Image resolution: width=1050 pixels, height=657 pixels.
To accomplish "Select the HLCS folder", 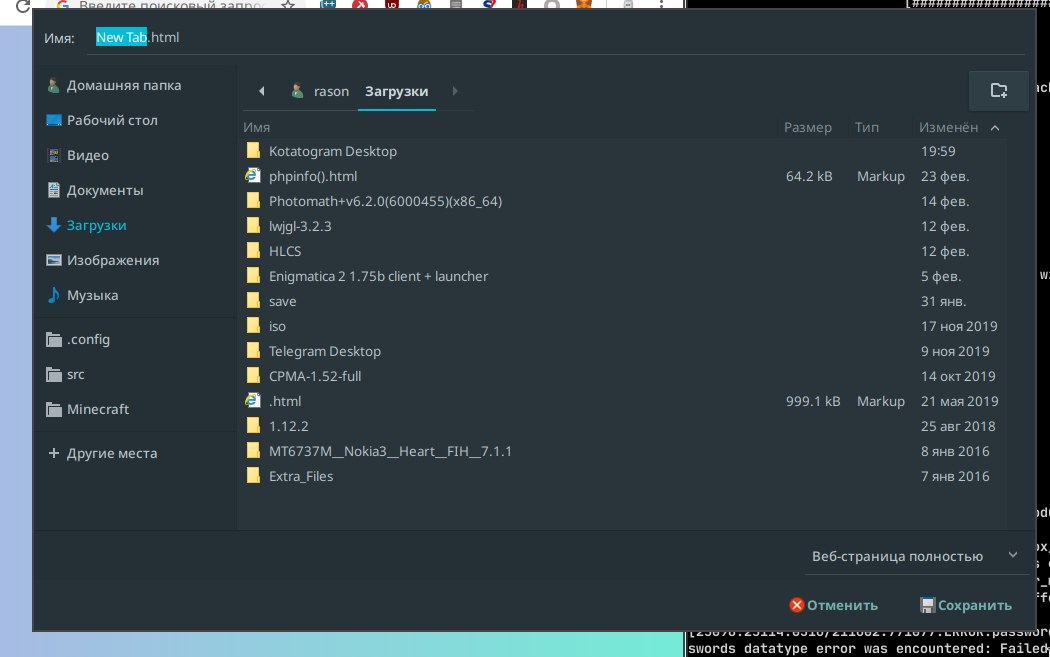I will 623,251.
